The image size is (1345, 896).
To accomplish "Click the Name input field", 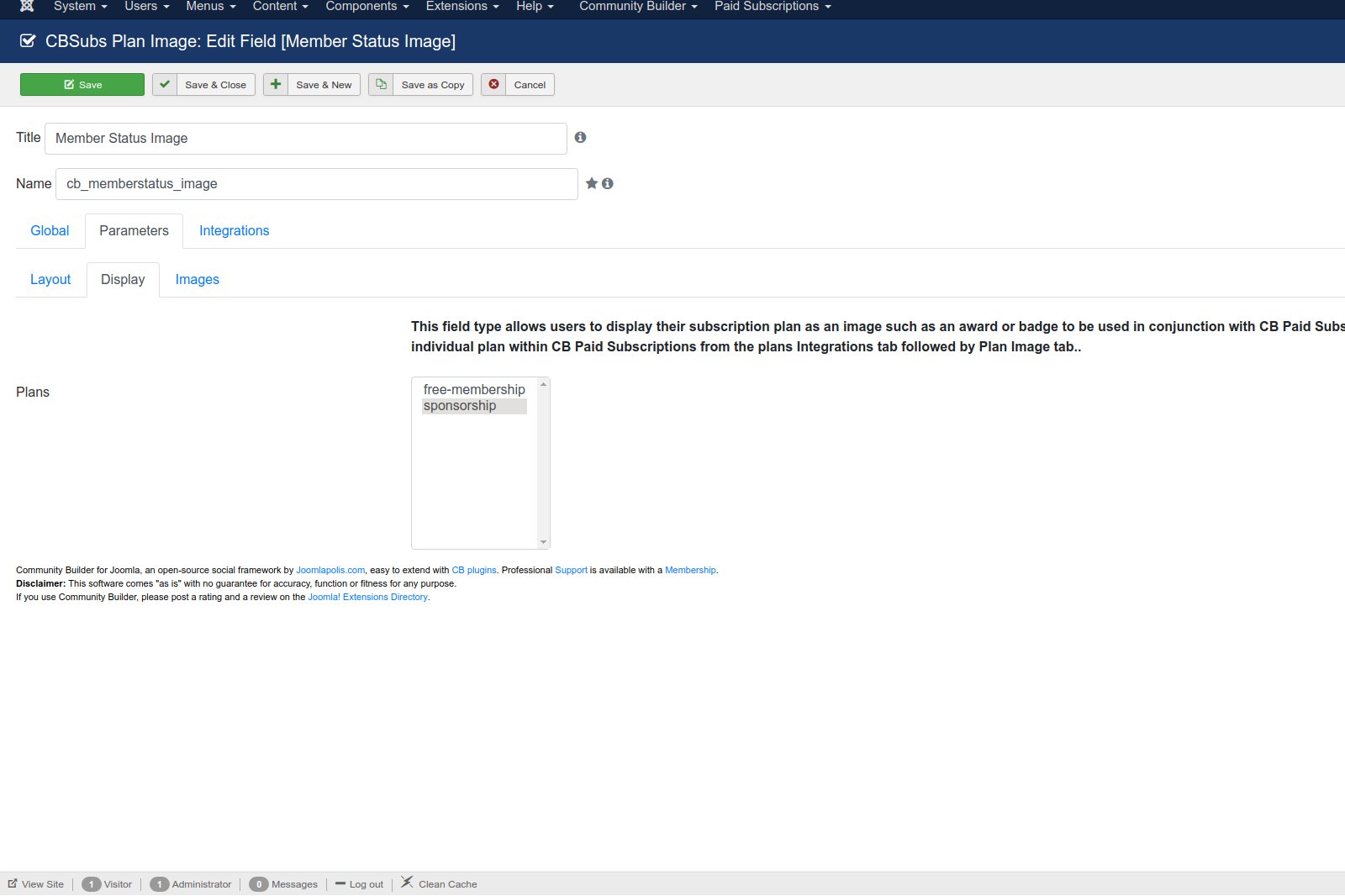I will pos(317,184).
